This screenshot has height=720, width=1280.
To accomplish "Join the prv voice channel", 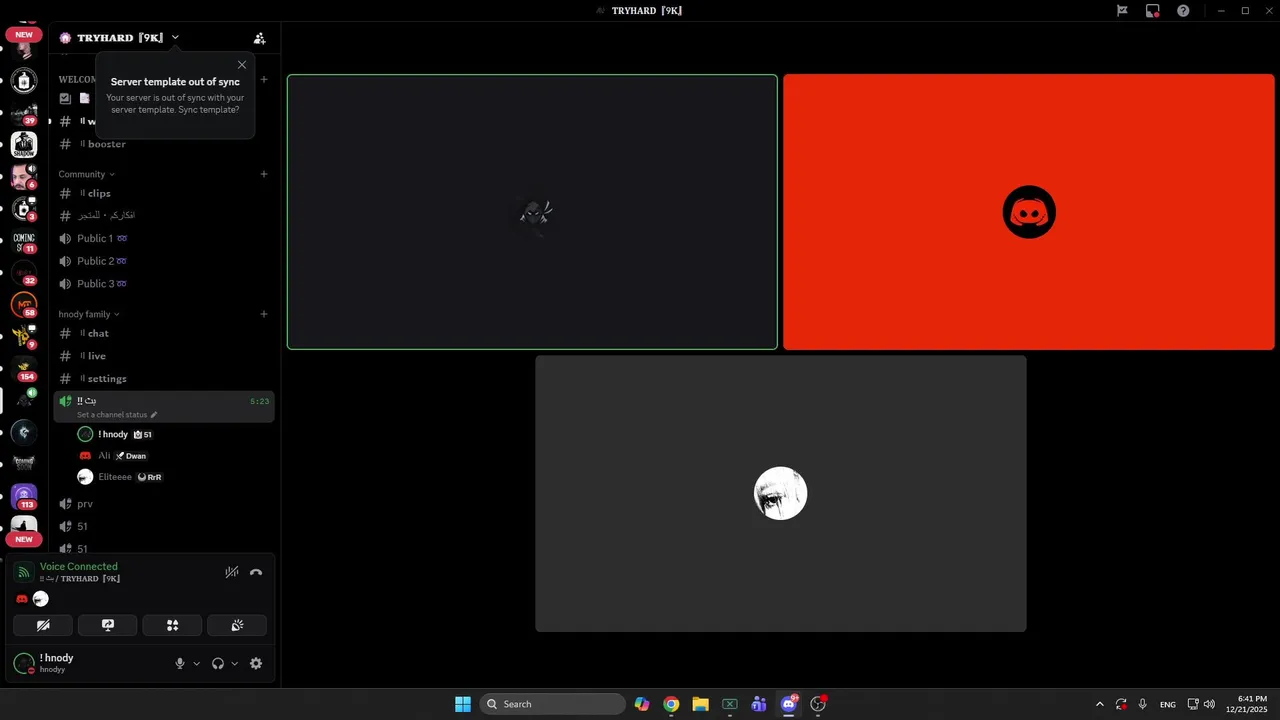I will coord(164,504).
